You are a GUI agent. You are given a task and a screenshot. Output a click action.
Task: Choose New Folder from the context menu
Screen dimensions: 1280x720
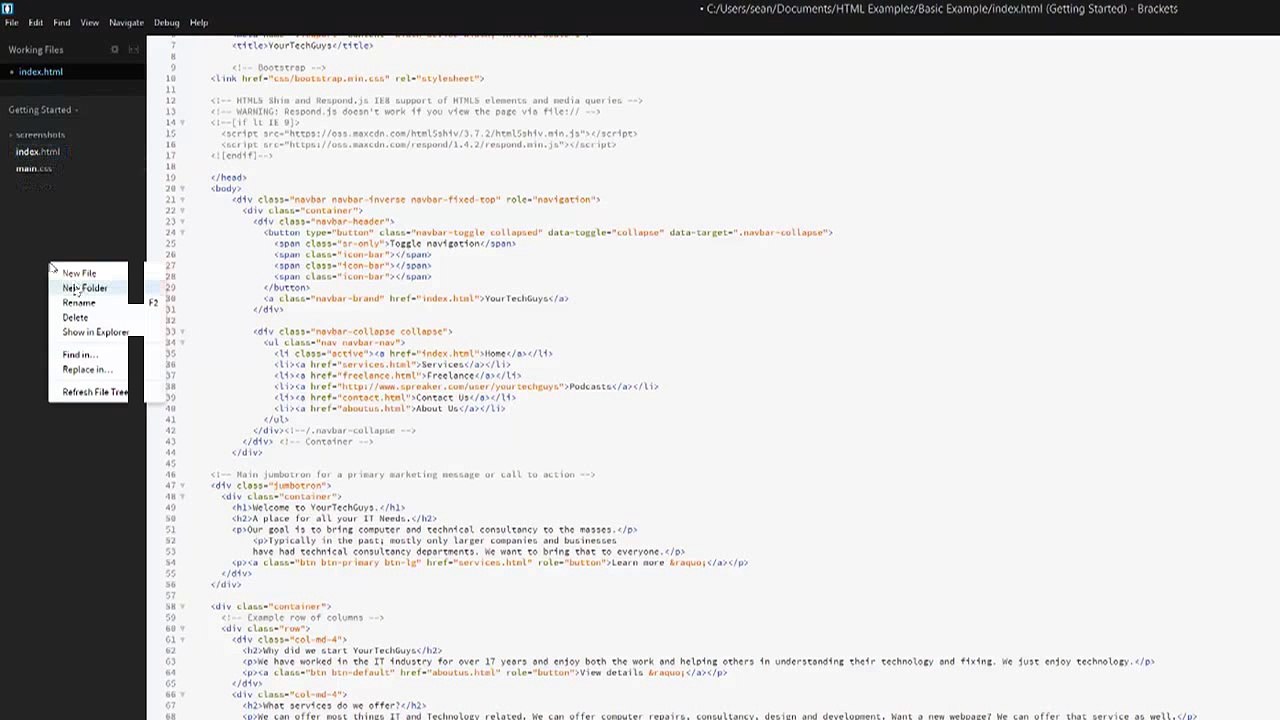(85, 288)
